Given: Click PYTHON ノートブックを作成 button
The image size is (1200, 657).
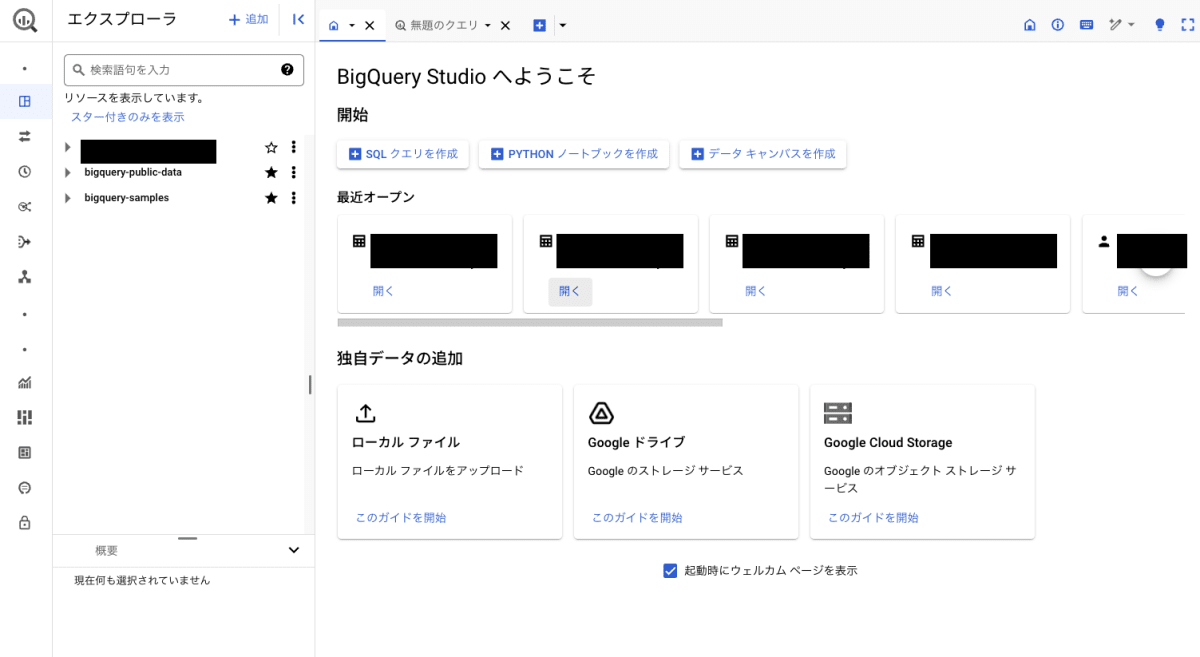Looking at the screenshot, I should 574,154.
